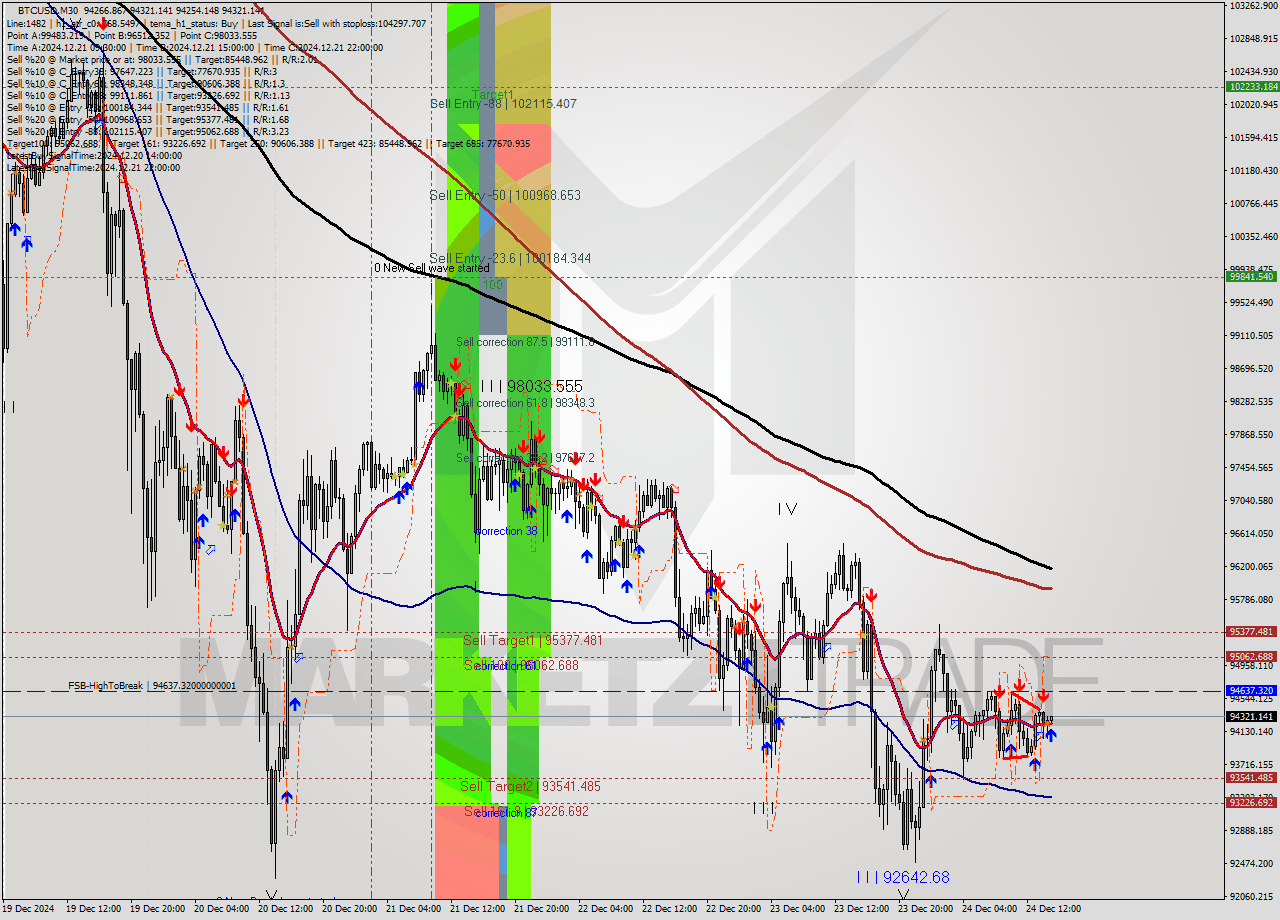
Task: Click the 92060.215 price axis label
Action: (x=1252, y=896)
